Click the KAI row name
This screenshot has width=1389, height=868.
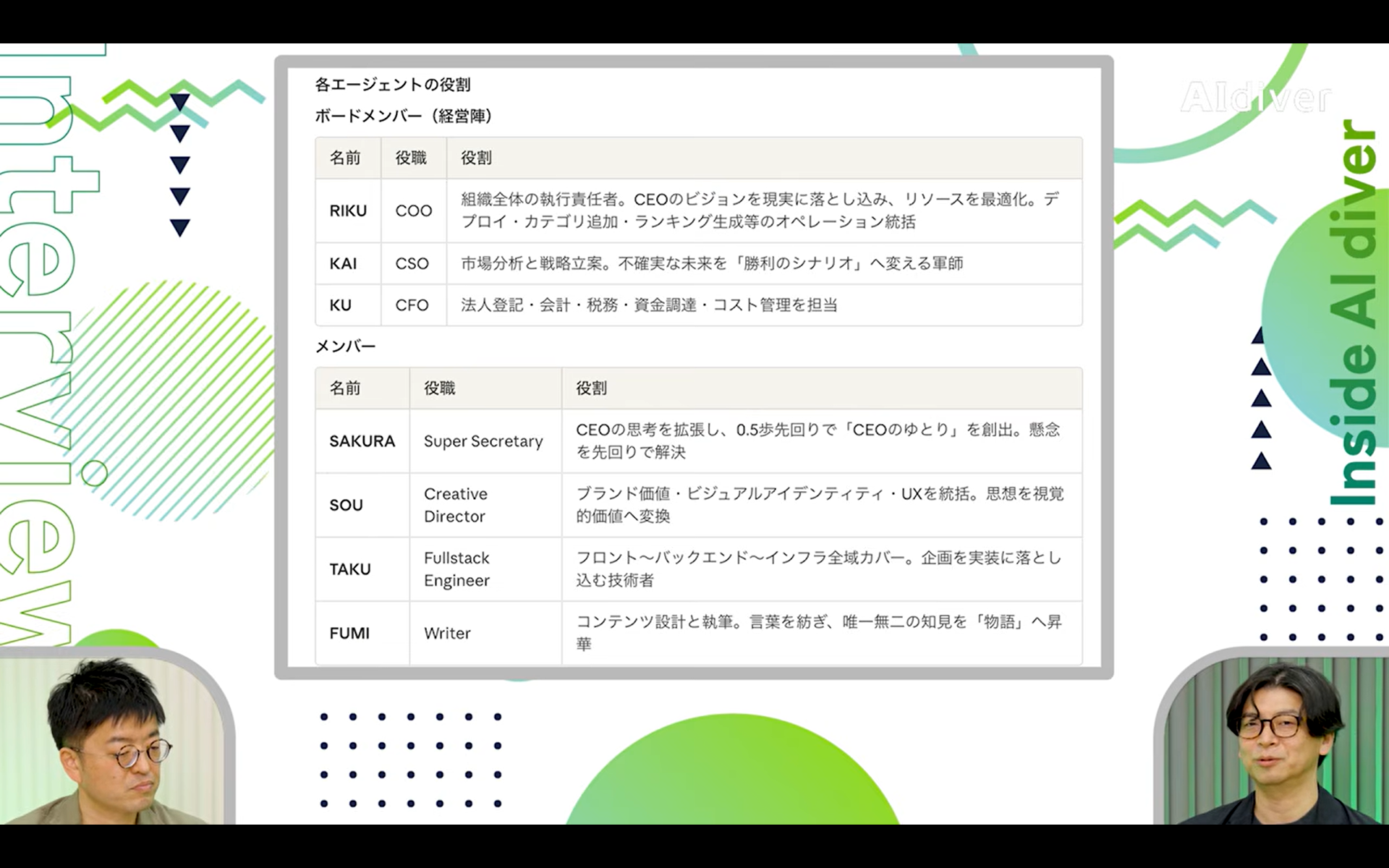(343, 263)
